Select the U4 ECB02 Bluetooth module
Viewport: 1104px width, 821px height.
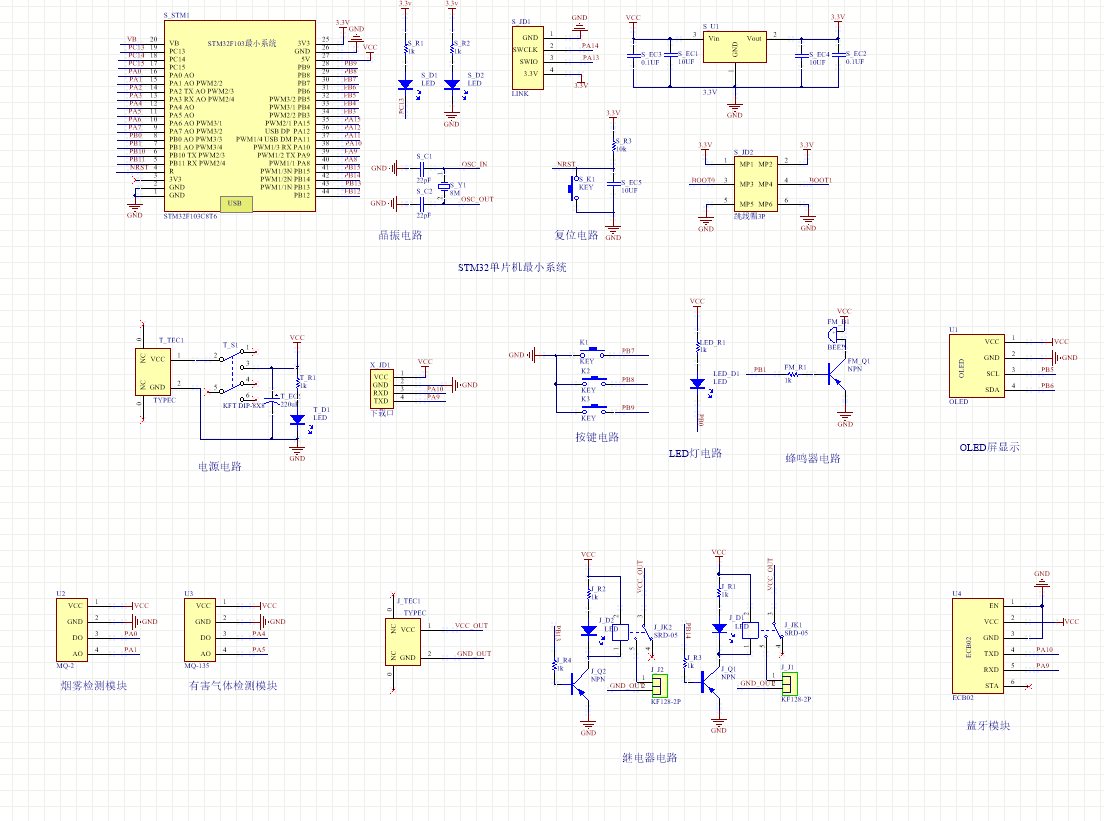click(978, 646)
